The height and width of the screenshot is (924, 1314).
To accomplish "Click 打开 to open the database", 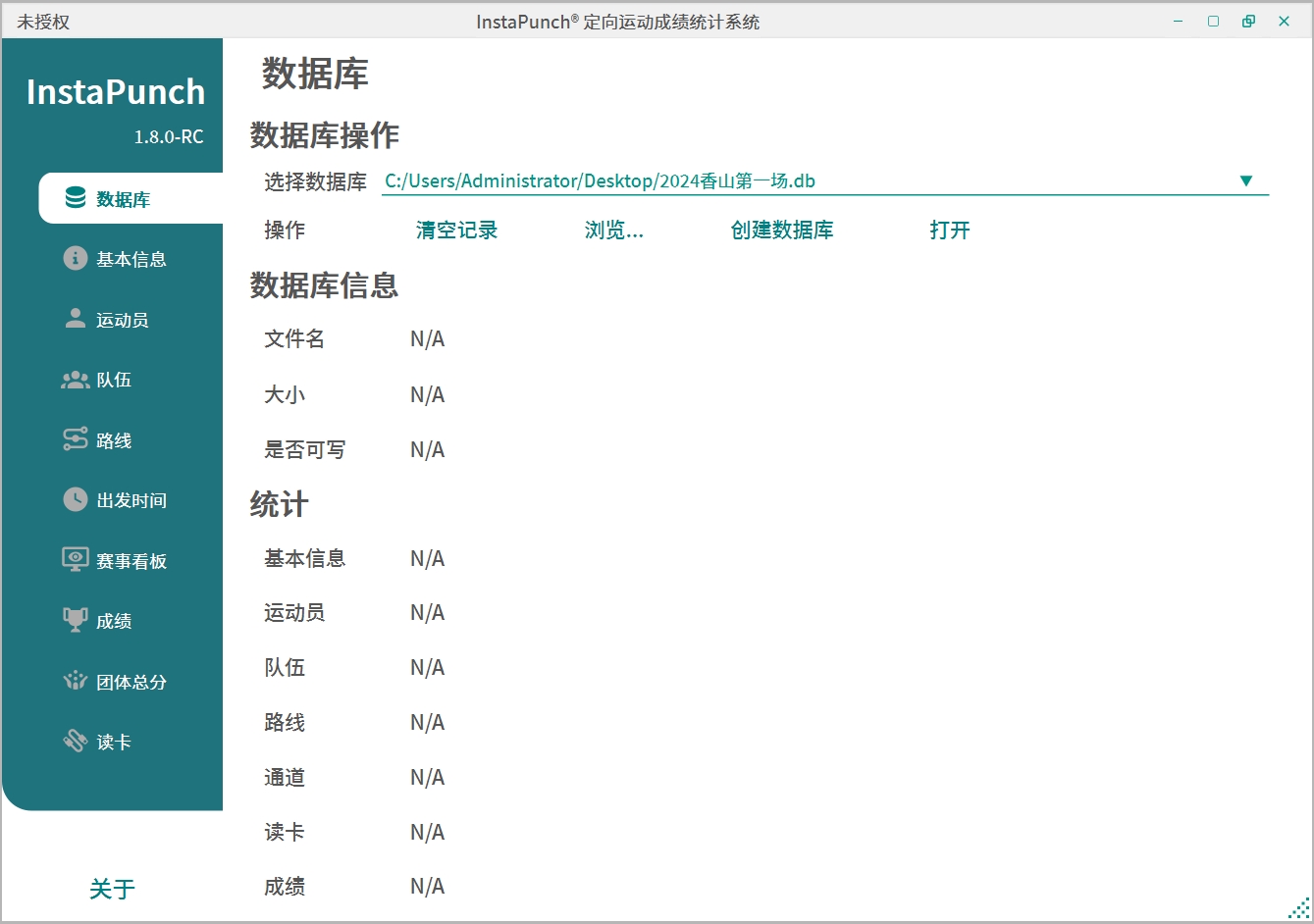I will click(x=949, y=231).
